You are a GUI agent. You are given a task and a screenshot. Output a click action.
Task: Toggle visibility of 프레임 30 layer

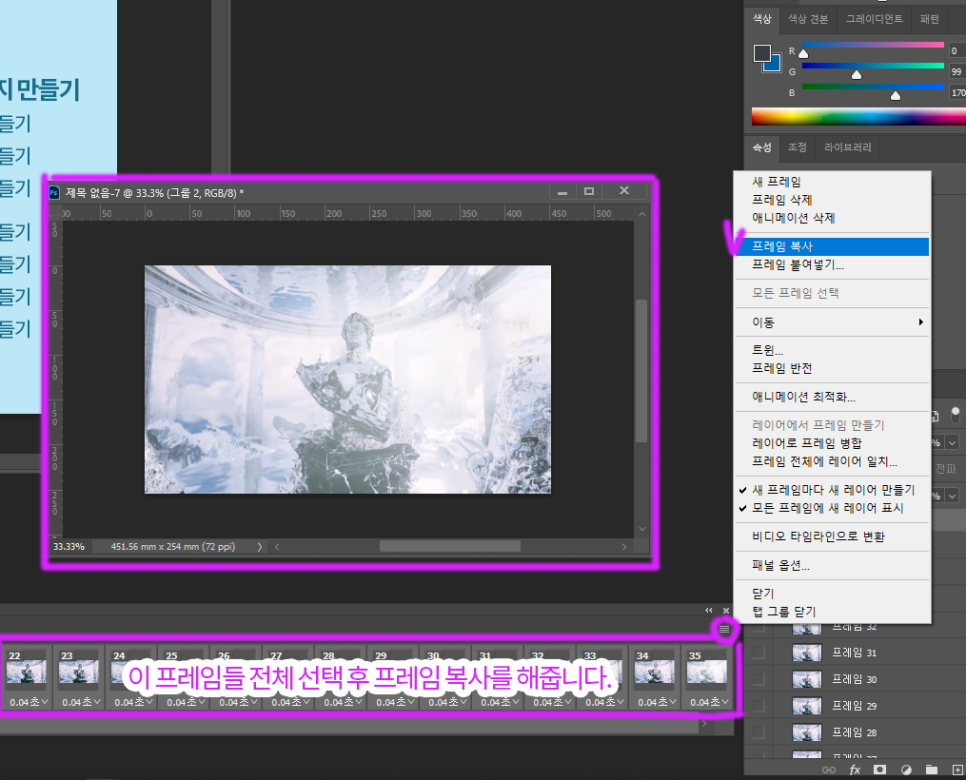point(758,679)
